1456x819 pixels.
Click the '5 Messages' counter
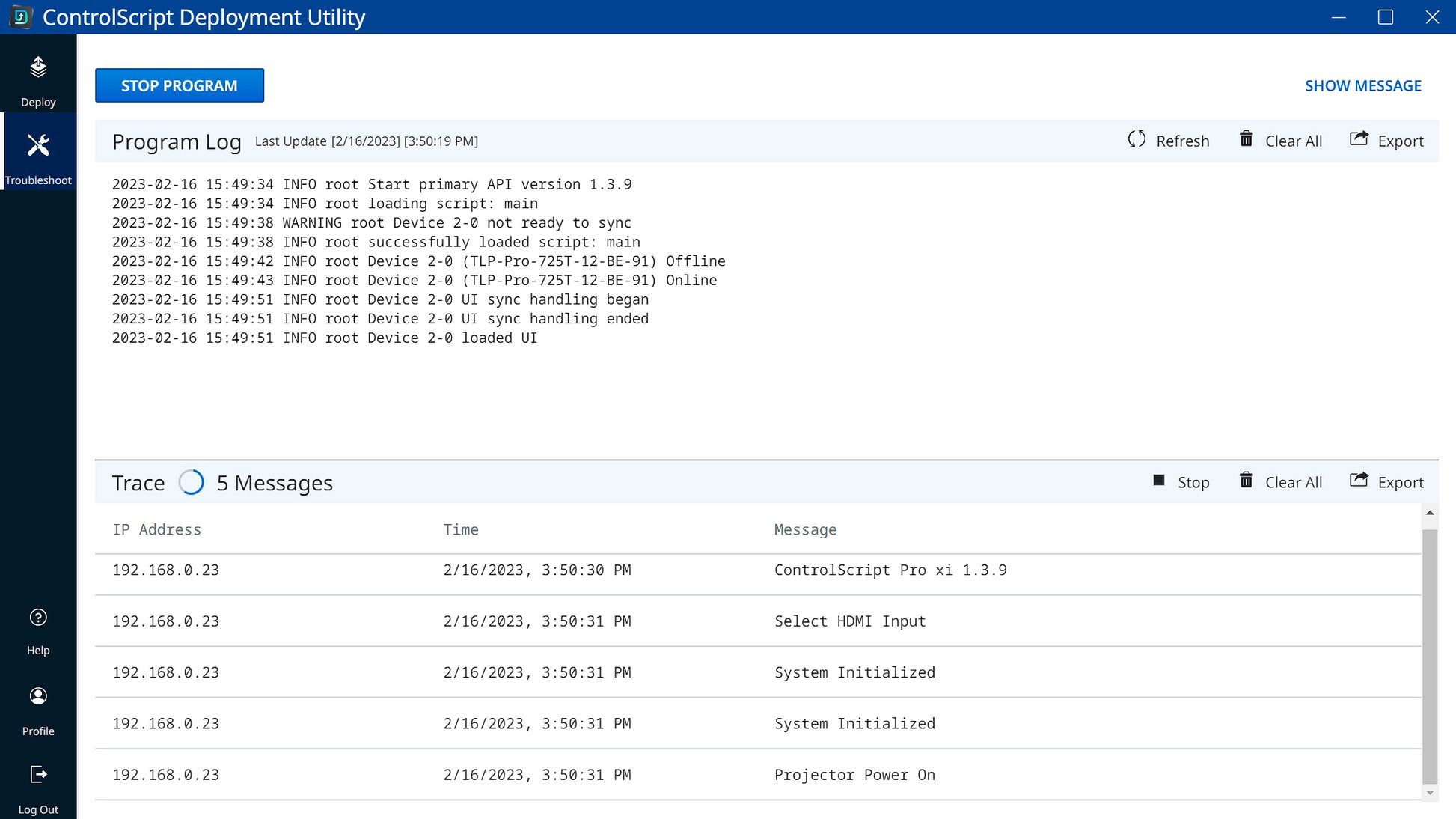(275, 484)
